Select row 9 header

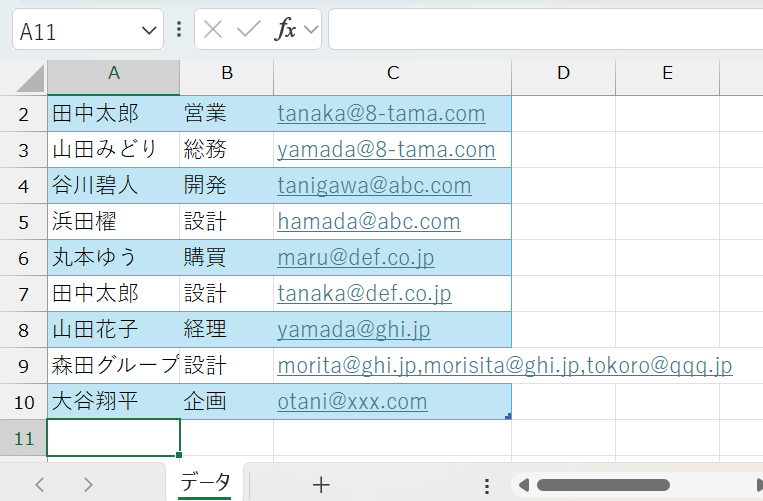(x=23, y=365)
